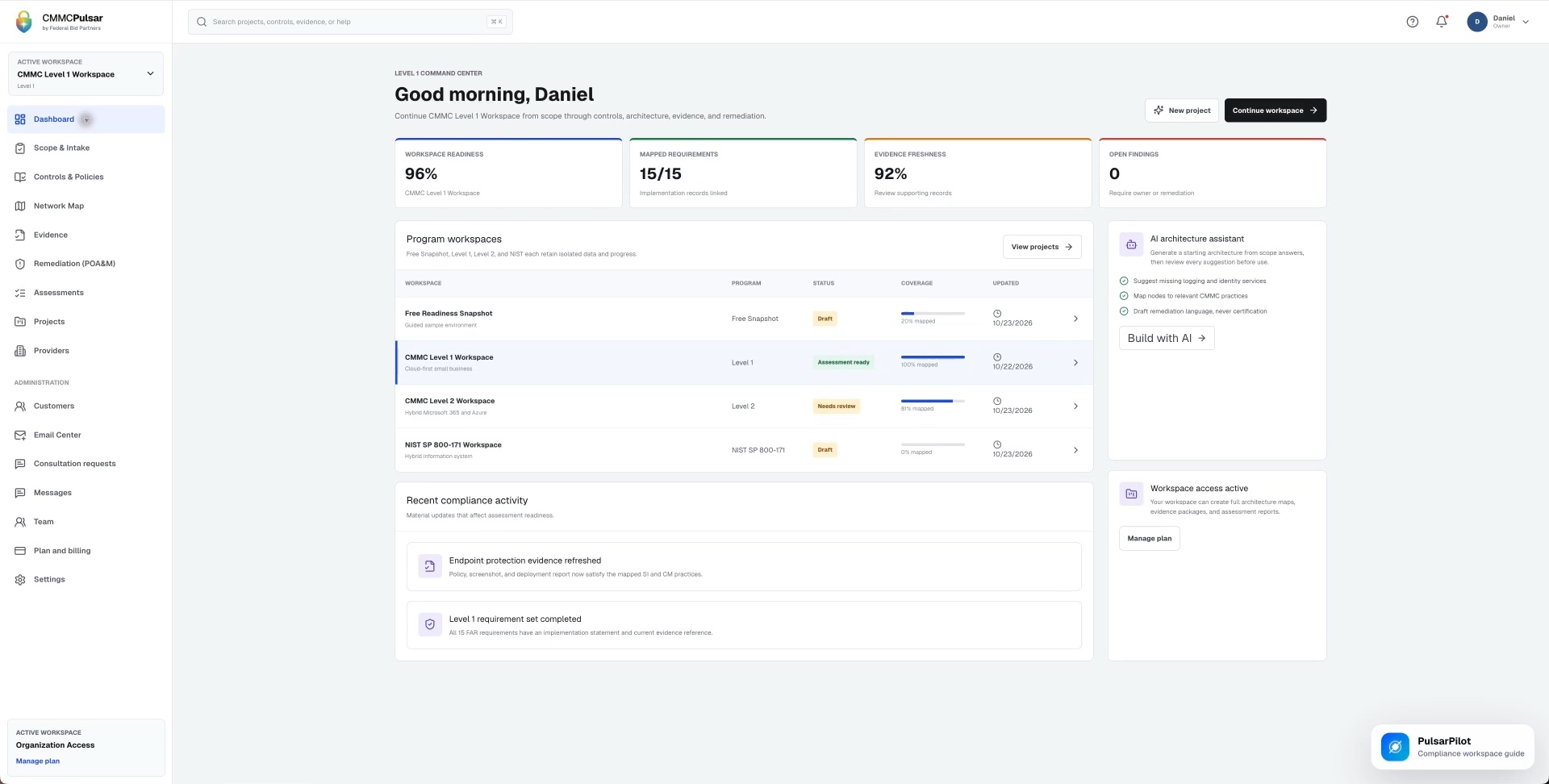Open the NIST SP 800-171 Workspace row chevron
1549x784 pixels.
coord(1075,450)
